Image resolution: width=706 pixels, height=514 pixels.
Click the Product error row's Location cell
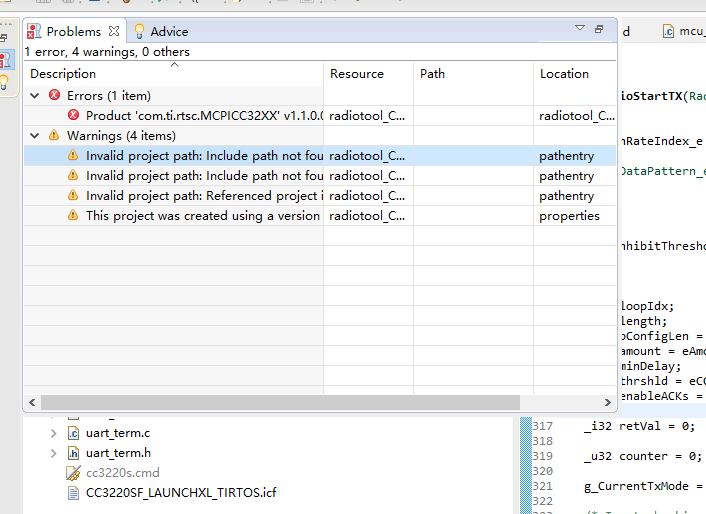pyautogui.click(x=576, y=116)
